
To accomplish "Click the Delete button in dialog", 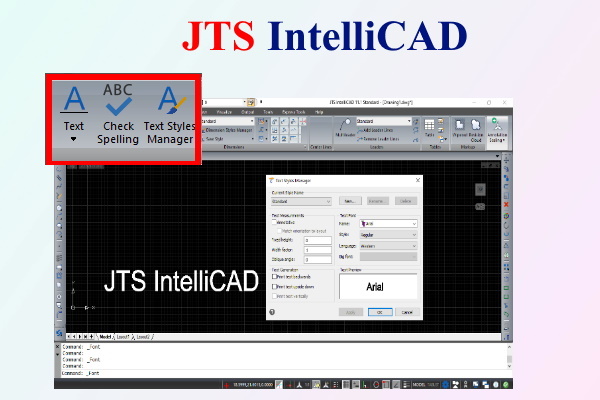I will point(406,201).
